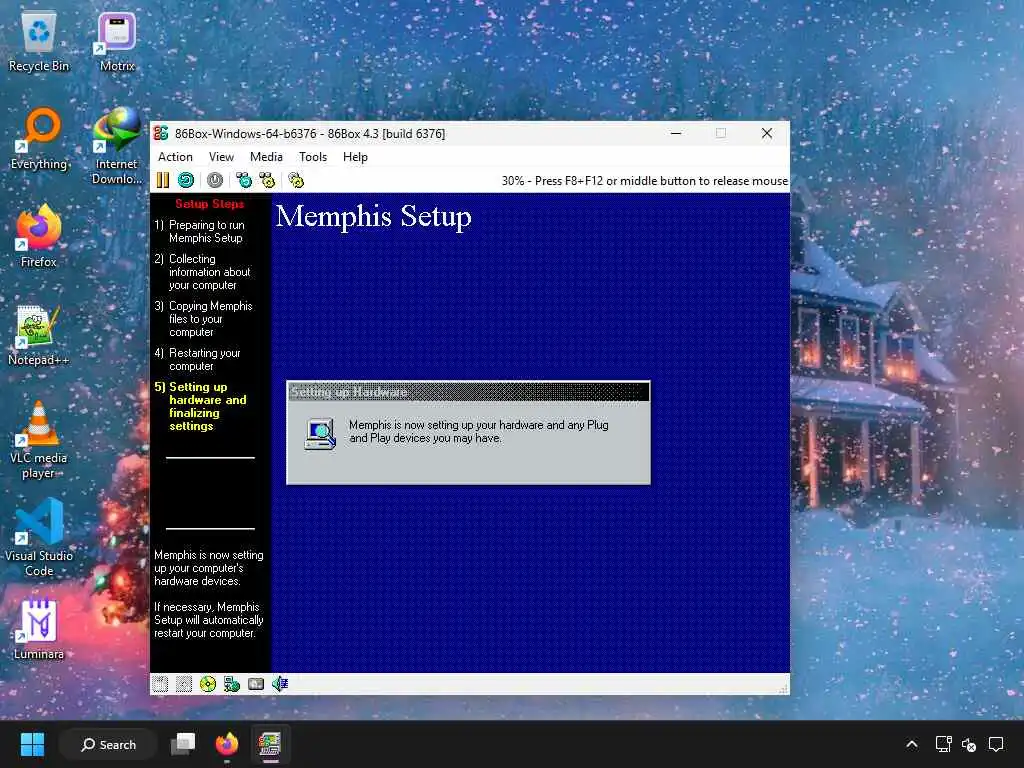
Task: Click the CD-ROM disc status bar icon
Action: click(208, 684)
